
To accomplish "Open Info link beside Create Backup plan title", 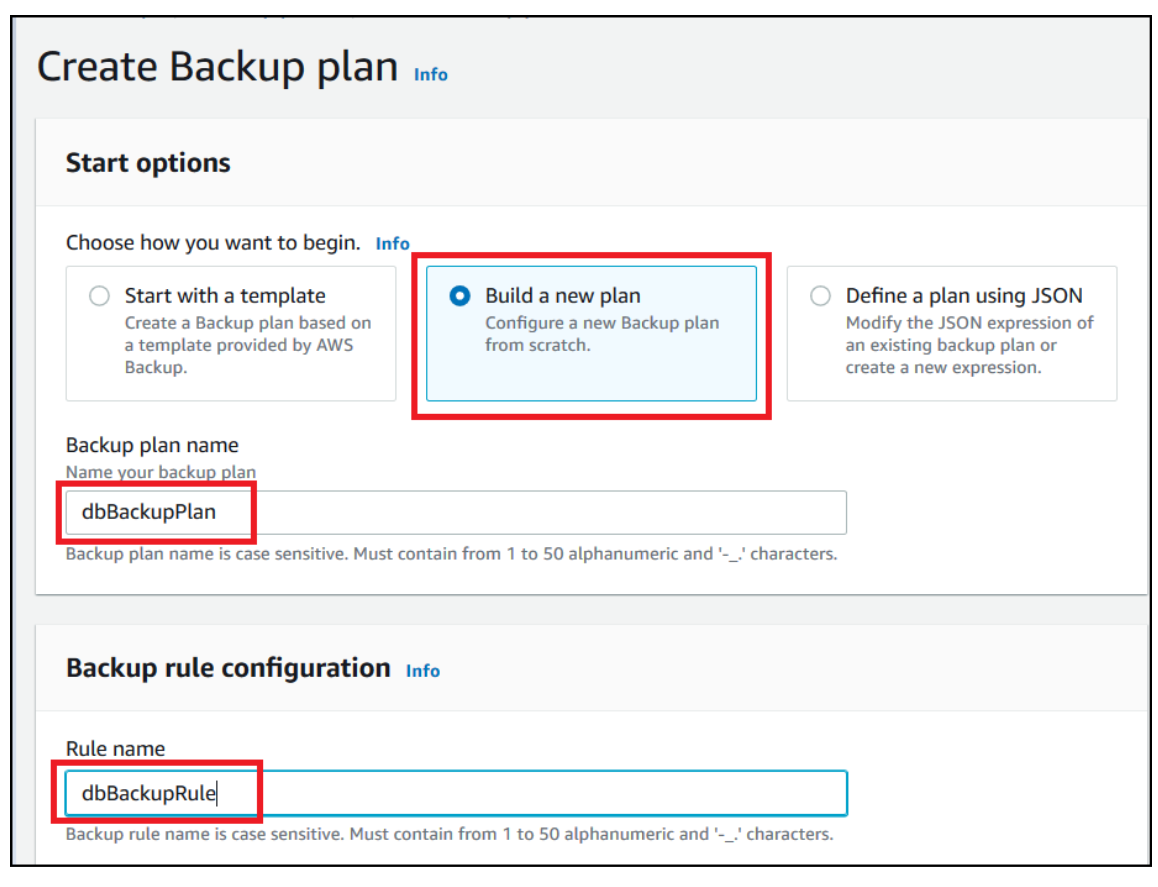I will click(431, 75).
